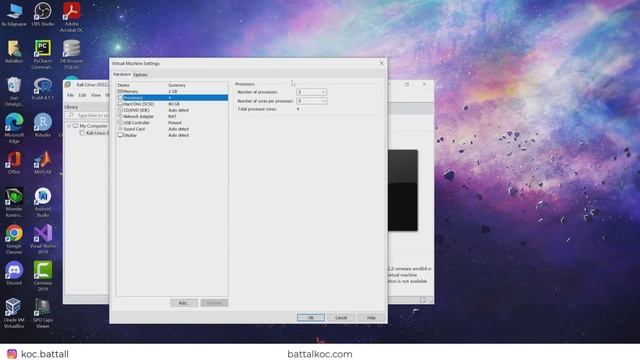This screenshot has width=640, height=360.
Task: Open the R x64 4.1.1 desktop shortcut
Action: [42, 88]
